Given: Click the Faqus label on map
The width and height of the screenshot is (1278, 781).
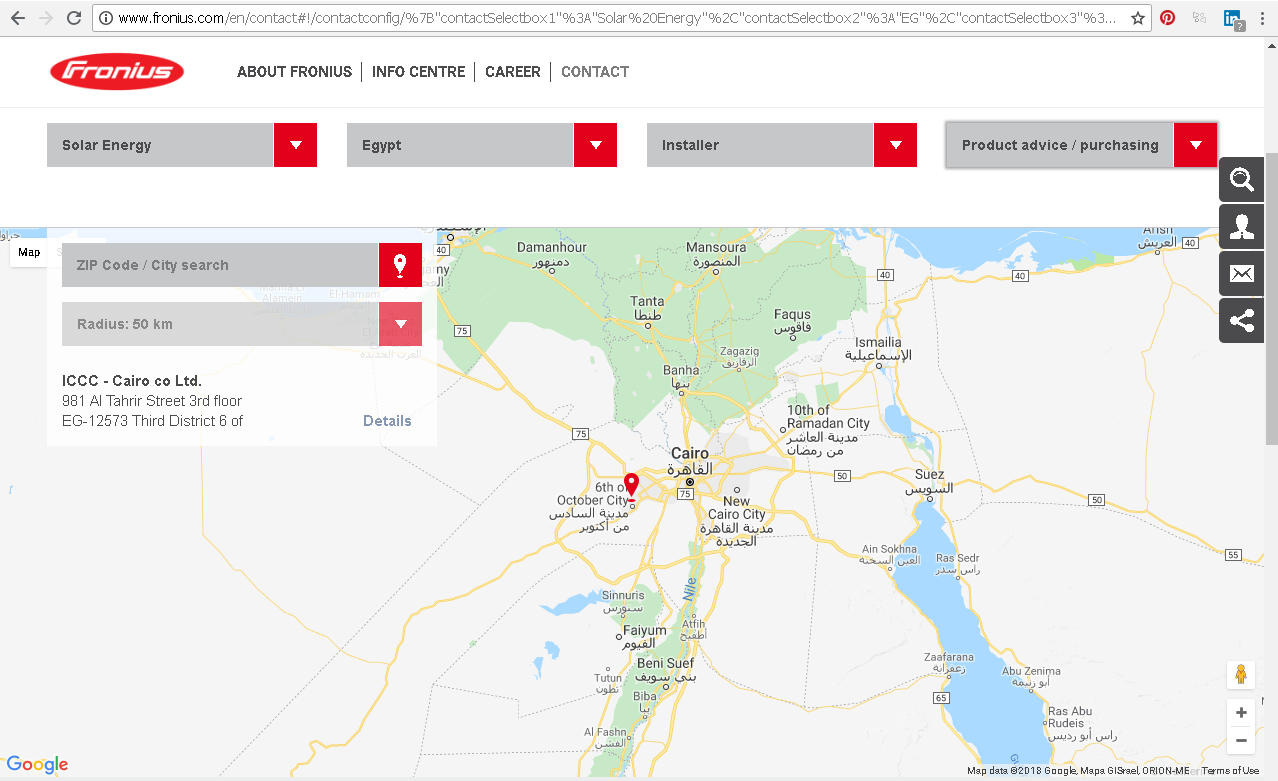Looking at the screenshot, I should (793, 314).
